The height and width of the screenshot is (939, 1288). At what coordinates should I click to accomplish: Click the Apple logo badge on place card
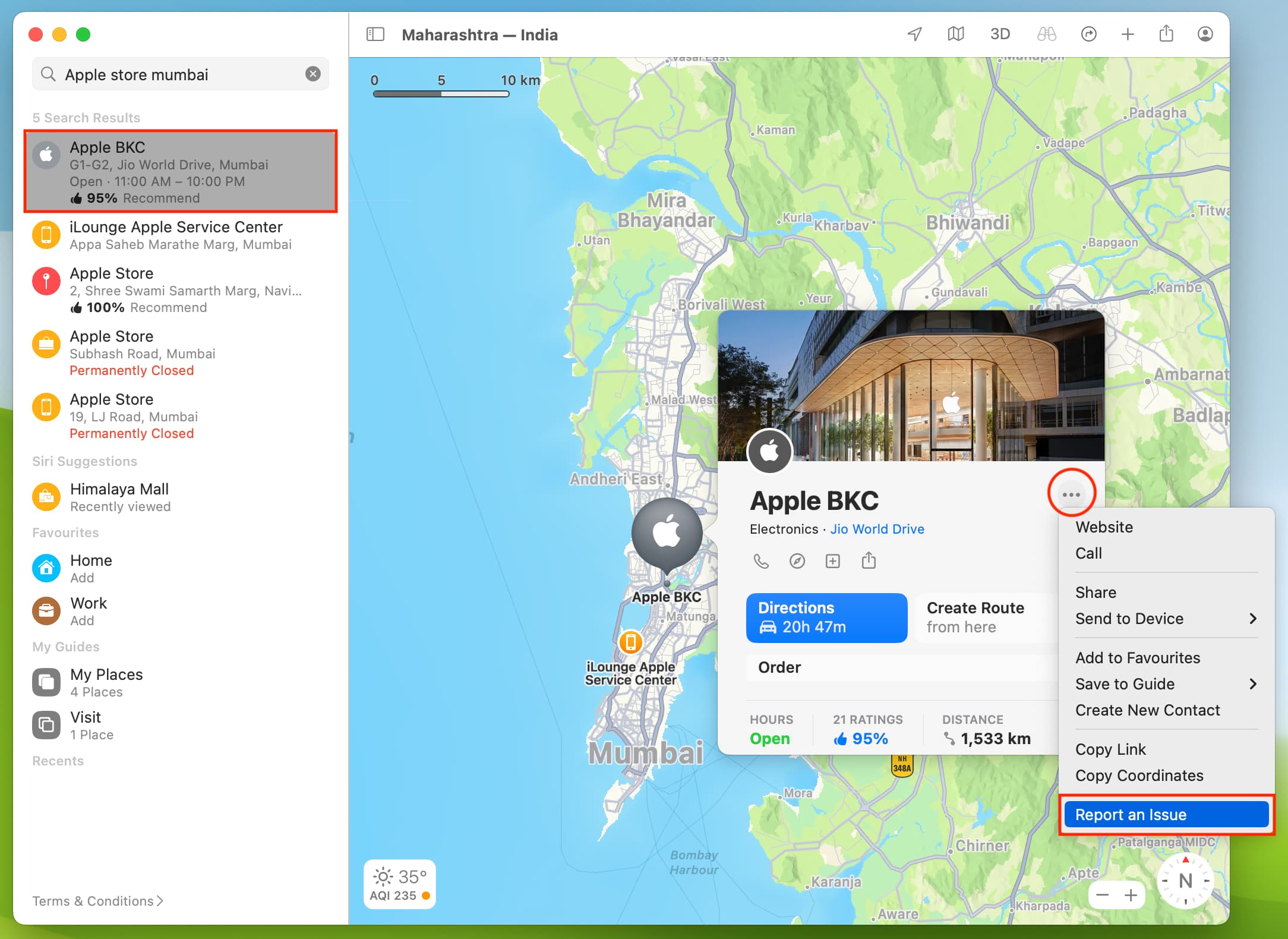[x=769, y=452]
